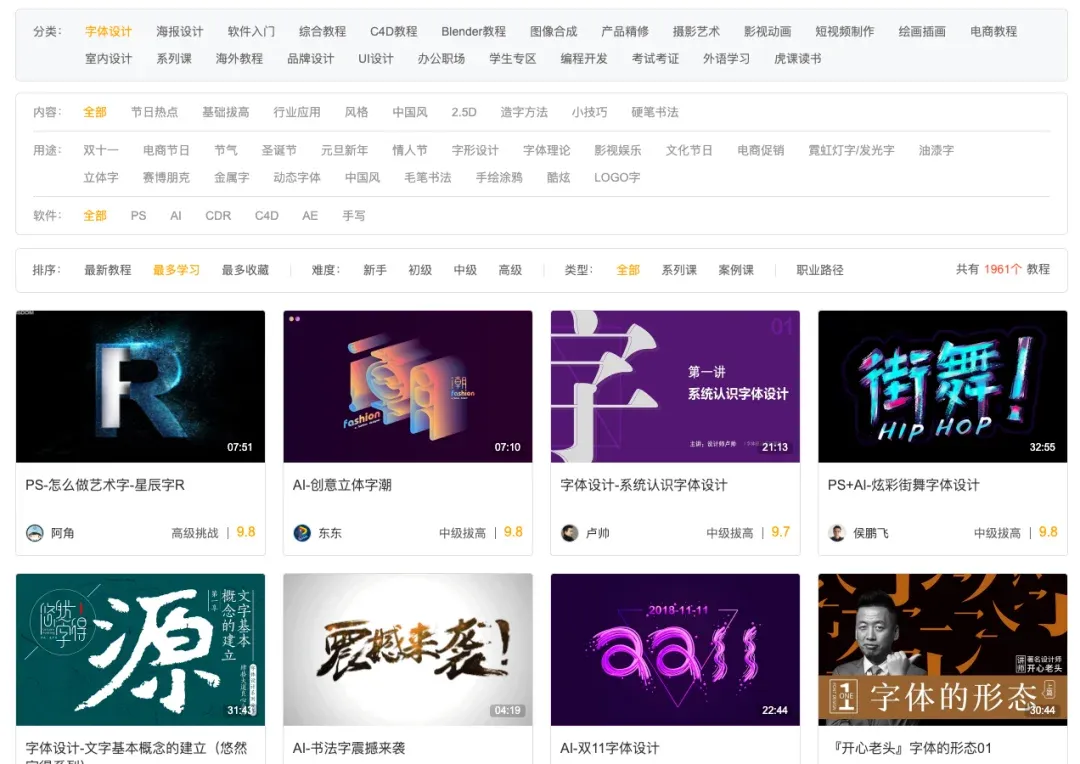Select 图像合成 category
Viewport: 1080px width, 764px height.
[x=553, y=31]
